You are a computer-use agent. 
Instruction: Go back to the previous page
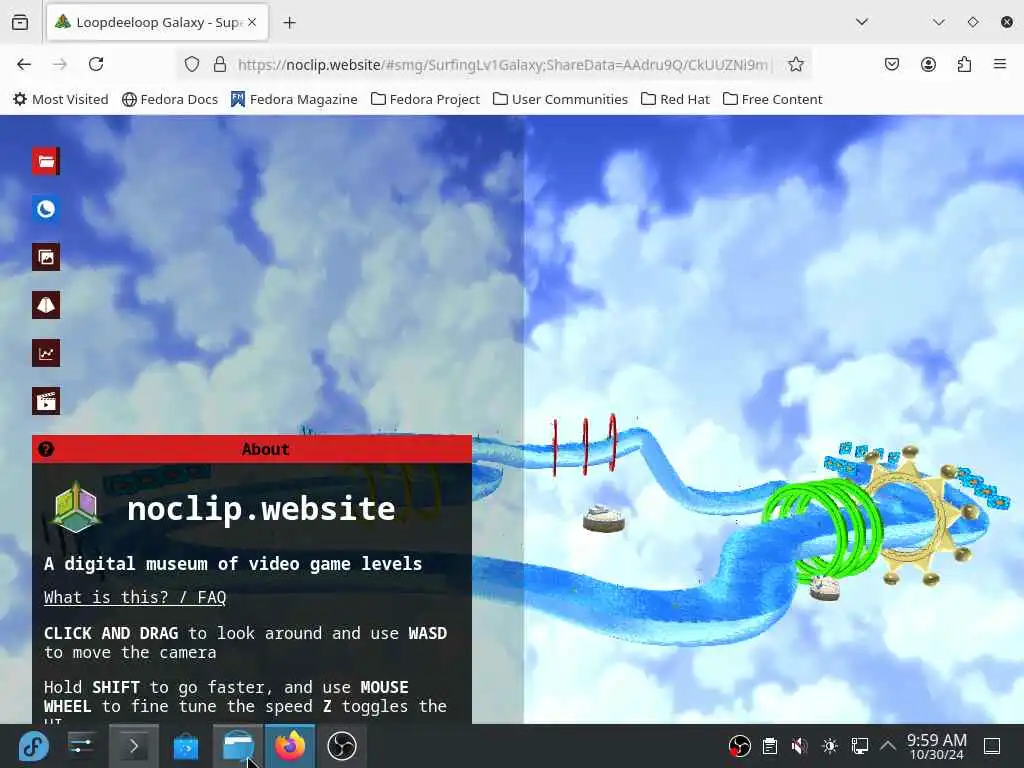[x=24, y=64]
